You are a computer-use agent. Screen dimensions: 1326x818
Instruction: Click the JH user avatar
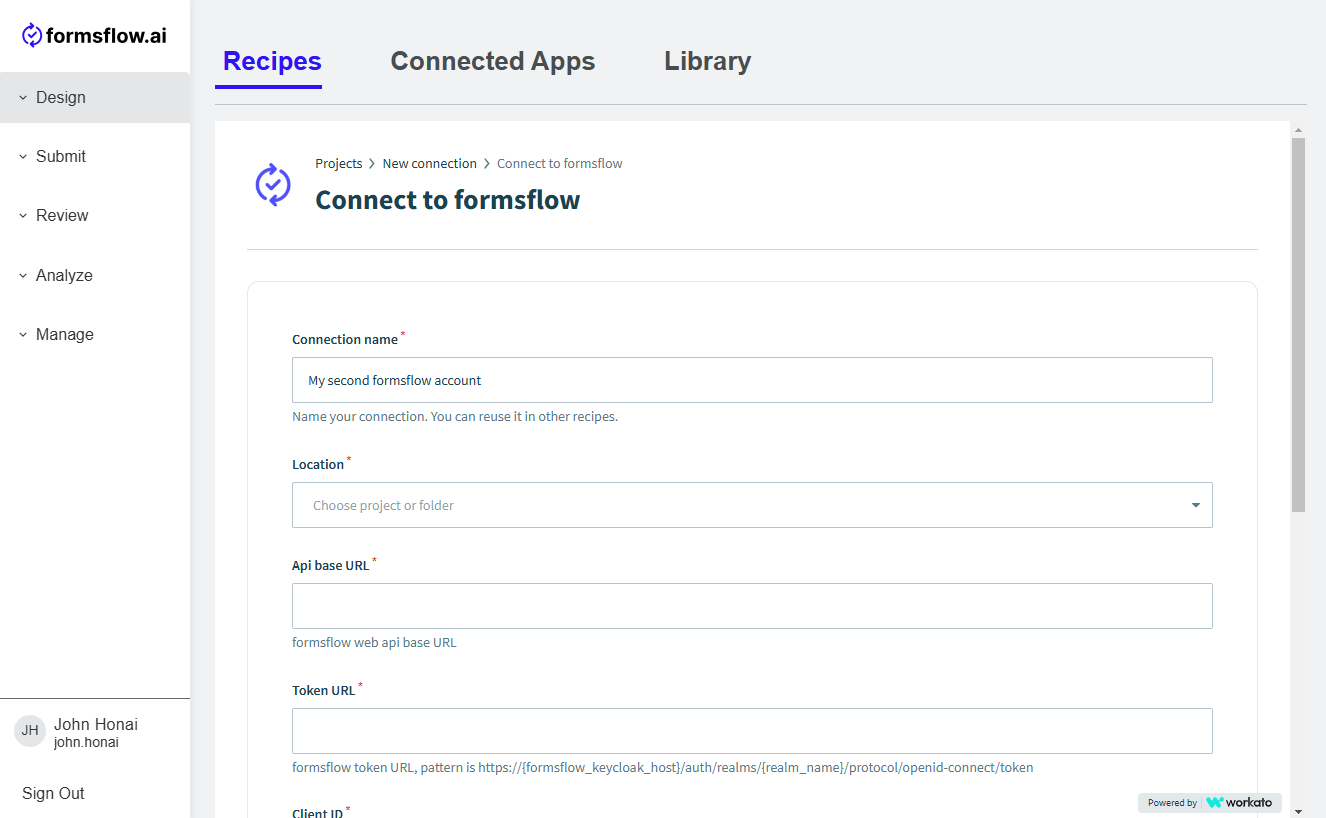pyautogui.click(x=30, y=731)
